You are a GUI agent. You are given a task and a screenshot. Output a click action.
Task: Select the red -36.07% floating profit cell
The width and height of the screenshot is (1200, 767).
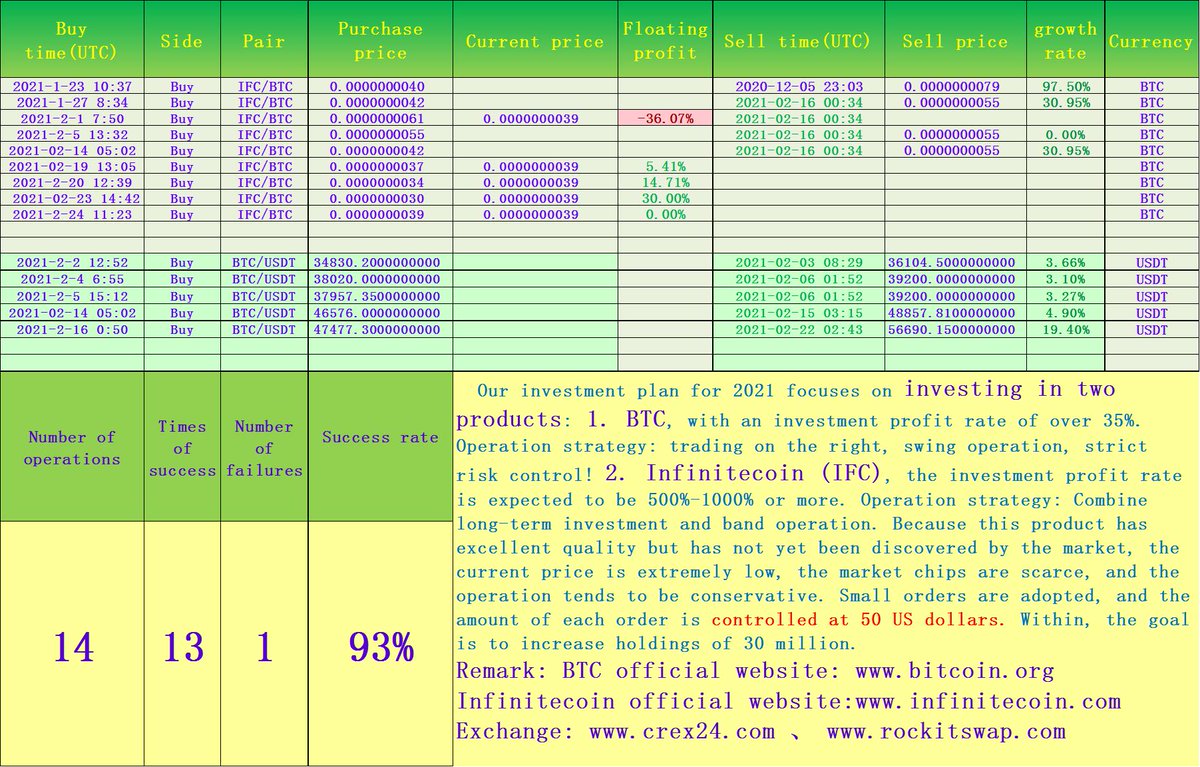click(665, 118)
